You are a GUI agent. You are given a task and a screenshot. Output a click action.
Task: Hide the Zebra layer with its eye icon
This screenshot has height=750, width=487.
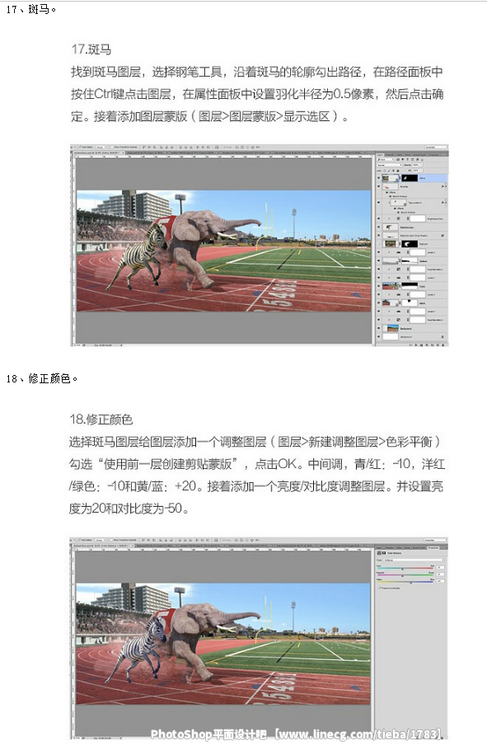[378, 178]
